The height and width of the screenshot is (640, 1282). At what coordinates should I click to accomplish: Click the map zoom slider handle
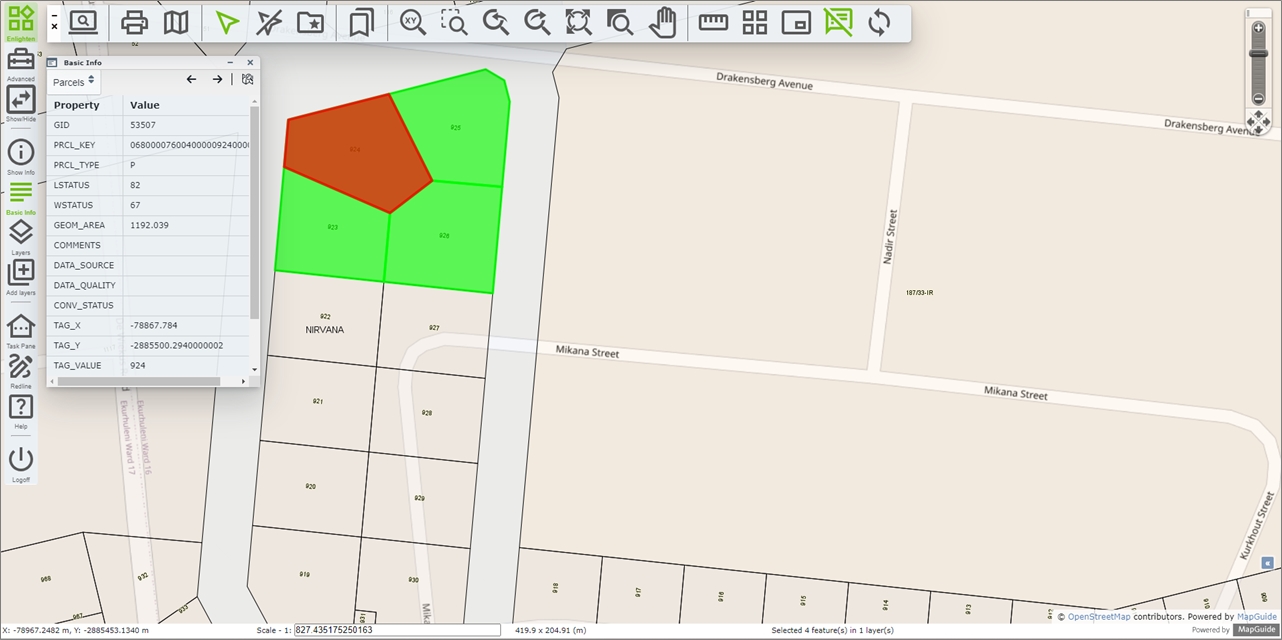click(x=1258, y=52)
